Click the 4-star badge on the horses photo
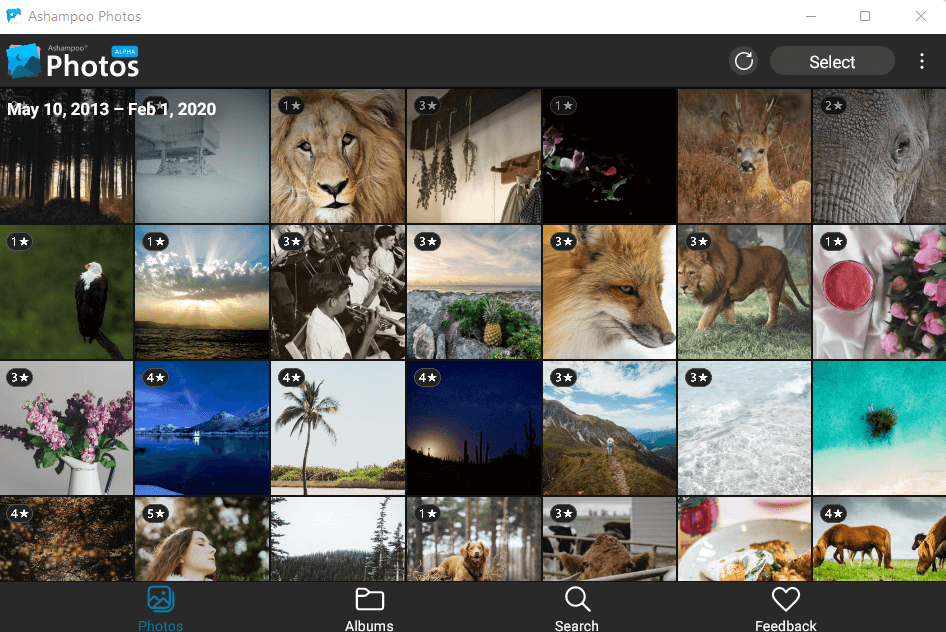Viewport: 946px width, 632px height. click(833, 514)
